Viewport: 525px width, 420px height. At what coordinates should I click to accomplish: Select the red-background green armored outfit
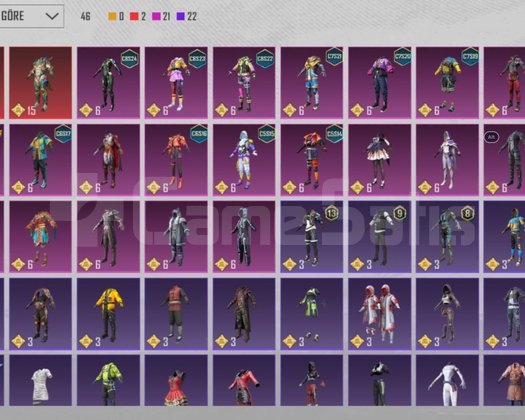click(41, 83)
